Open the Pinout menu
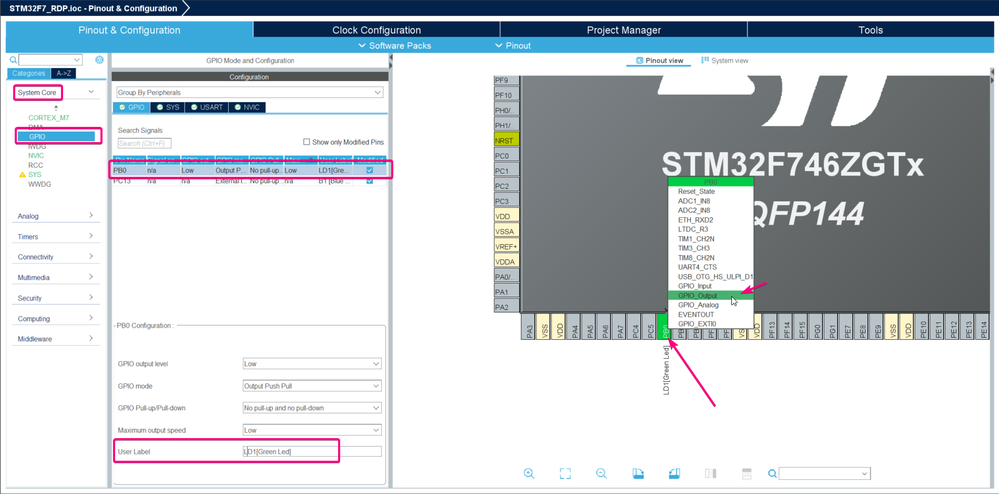The image size is (999, 494). pyautogui.click(x=514, y=46)
